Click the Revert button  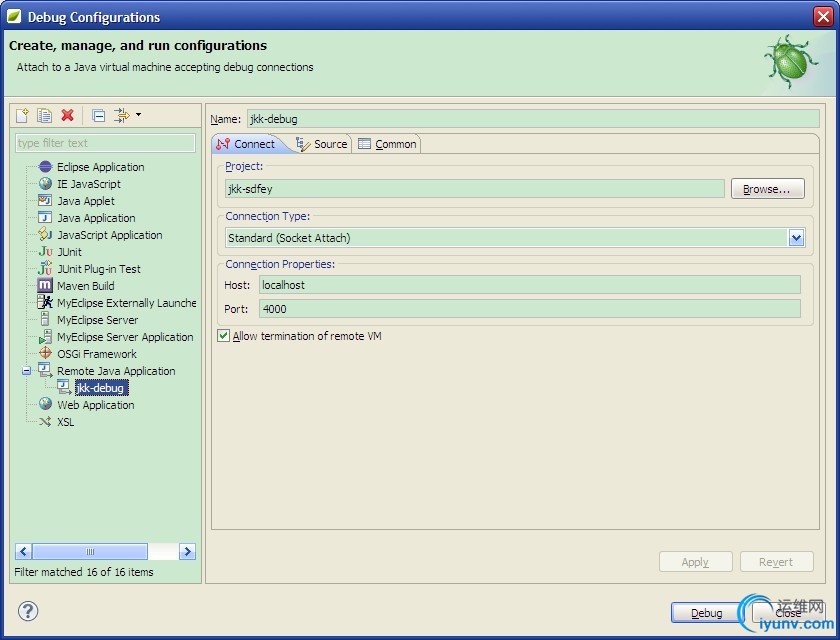click(776, 562)
